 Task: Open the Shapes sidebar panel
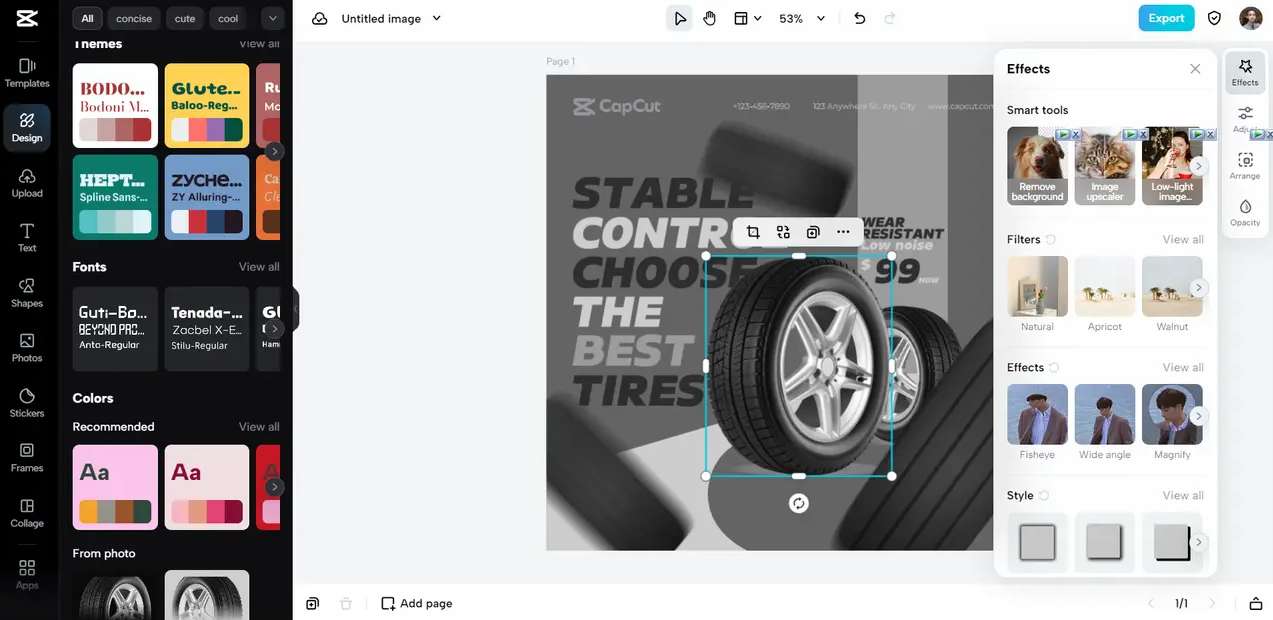[x=27, y=293]
